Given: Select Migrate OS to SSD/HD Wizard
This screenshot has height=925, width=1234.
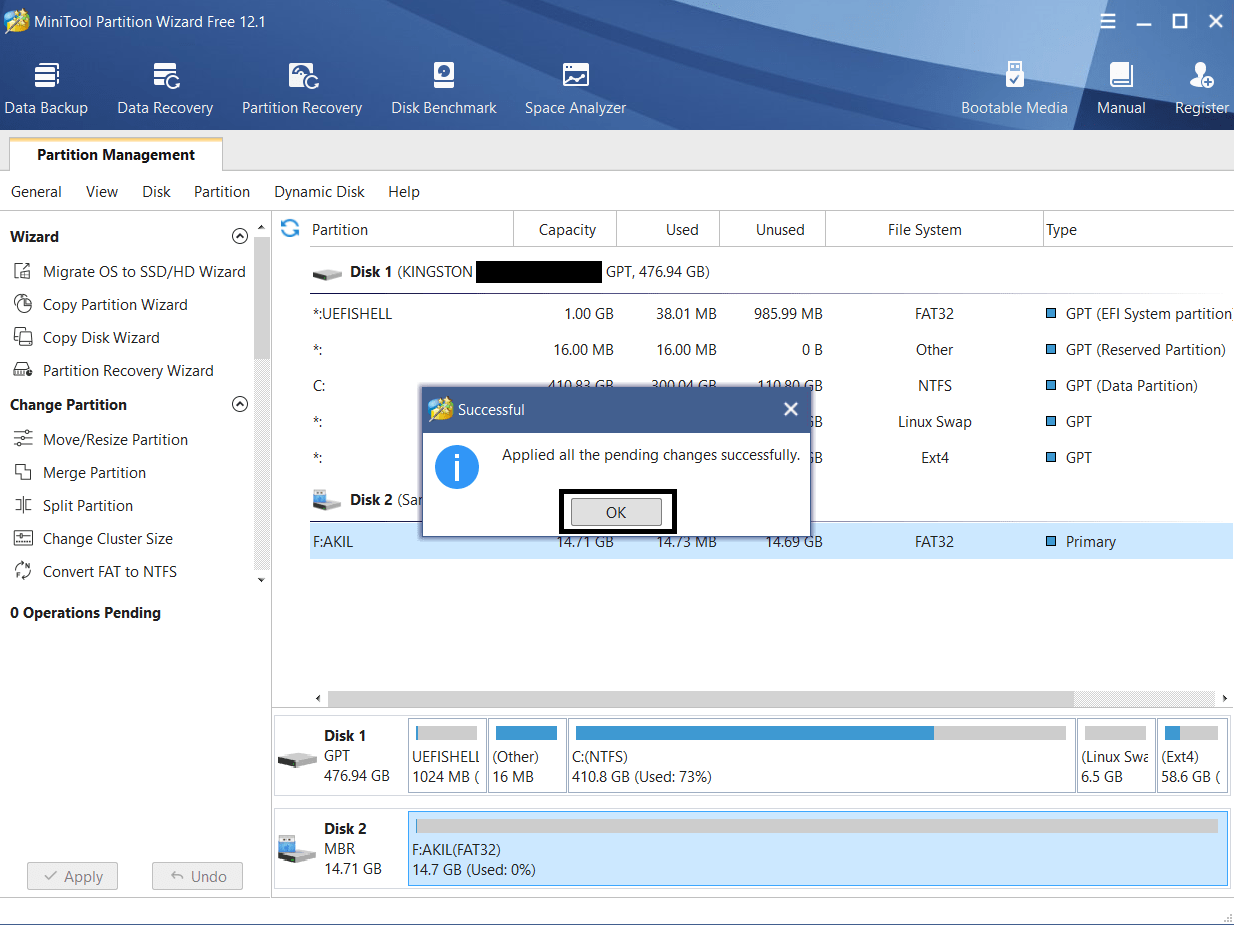Looking at the screenshot, I should 144,272.
